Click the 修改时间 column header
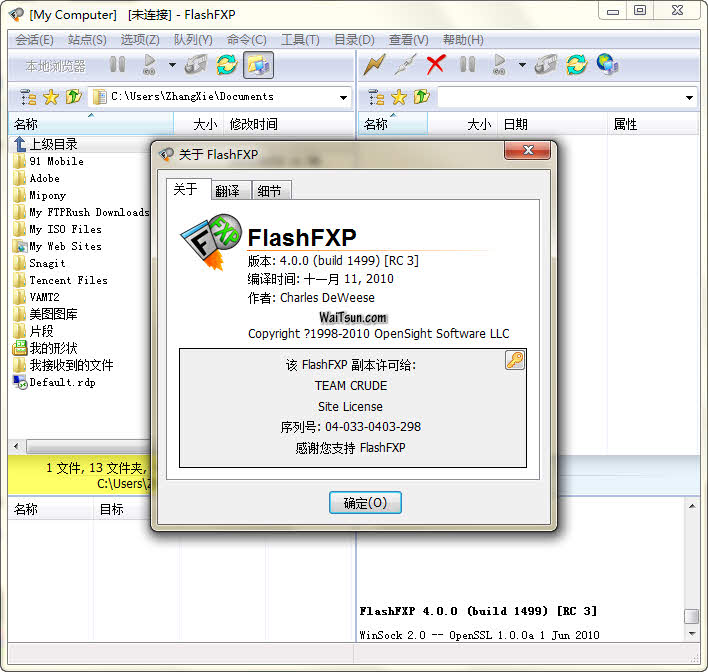Screen dimensions: 708x672 tap(254, 124)
